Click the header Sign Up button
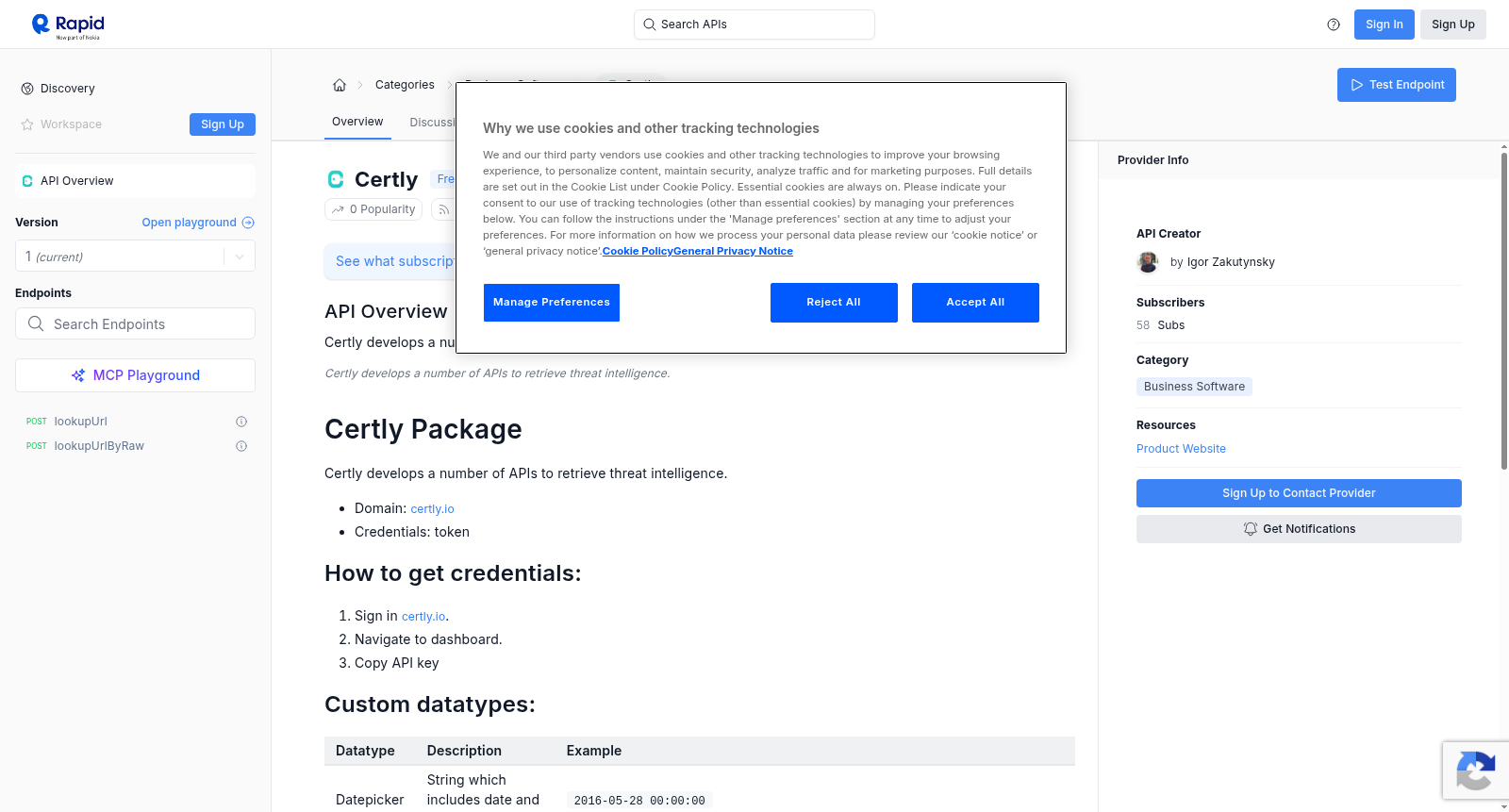Viewport: 1509px width, 812px height. click(1452, 25)
